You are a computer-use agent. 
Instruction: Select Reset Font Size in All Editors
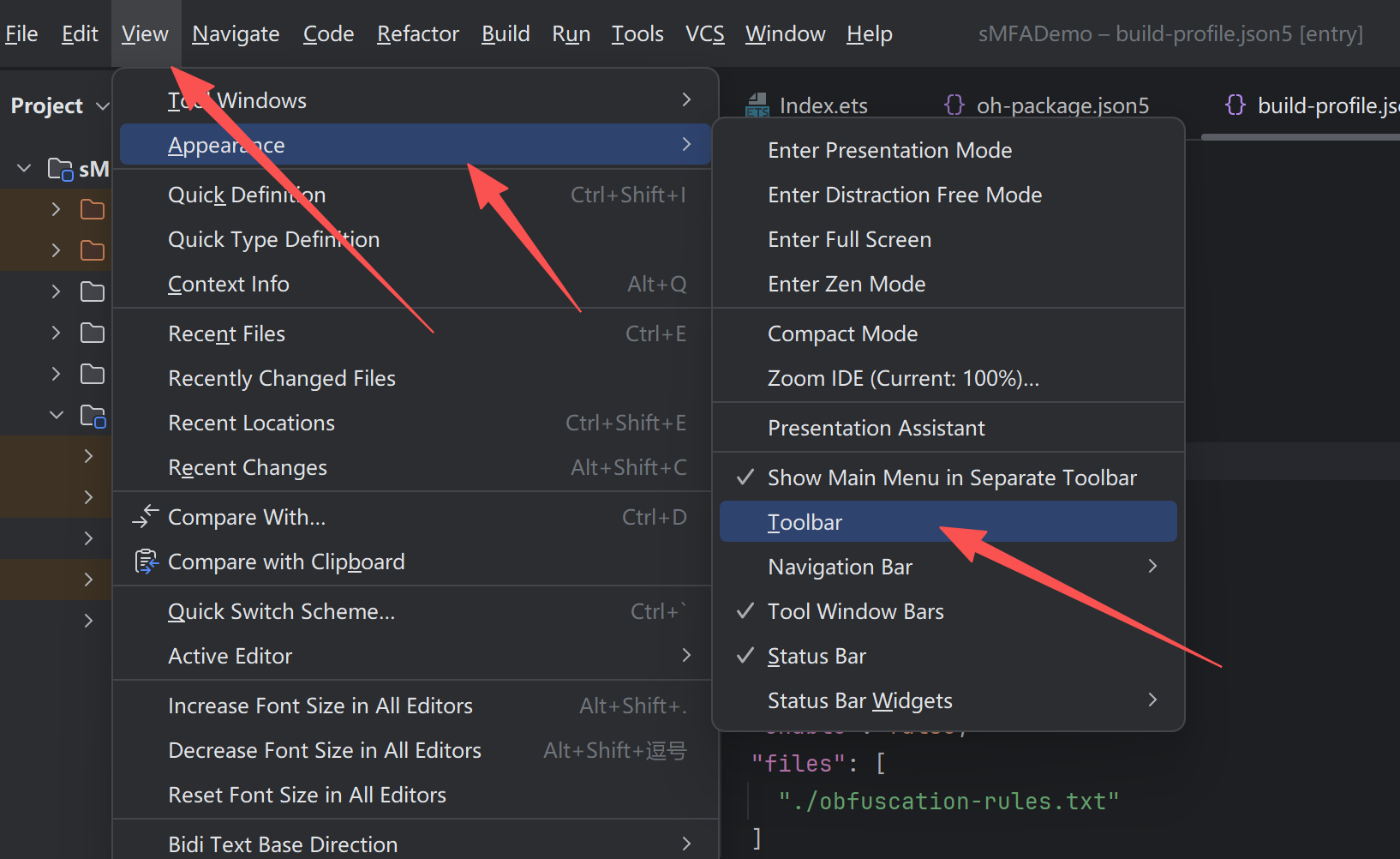click(416, 795)
